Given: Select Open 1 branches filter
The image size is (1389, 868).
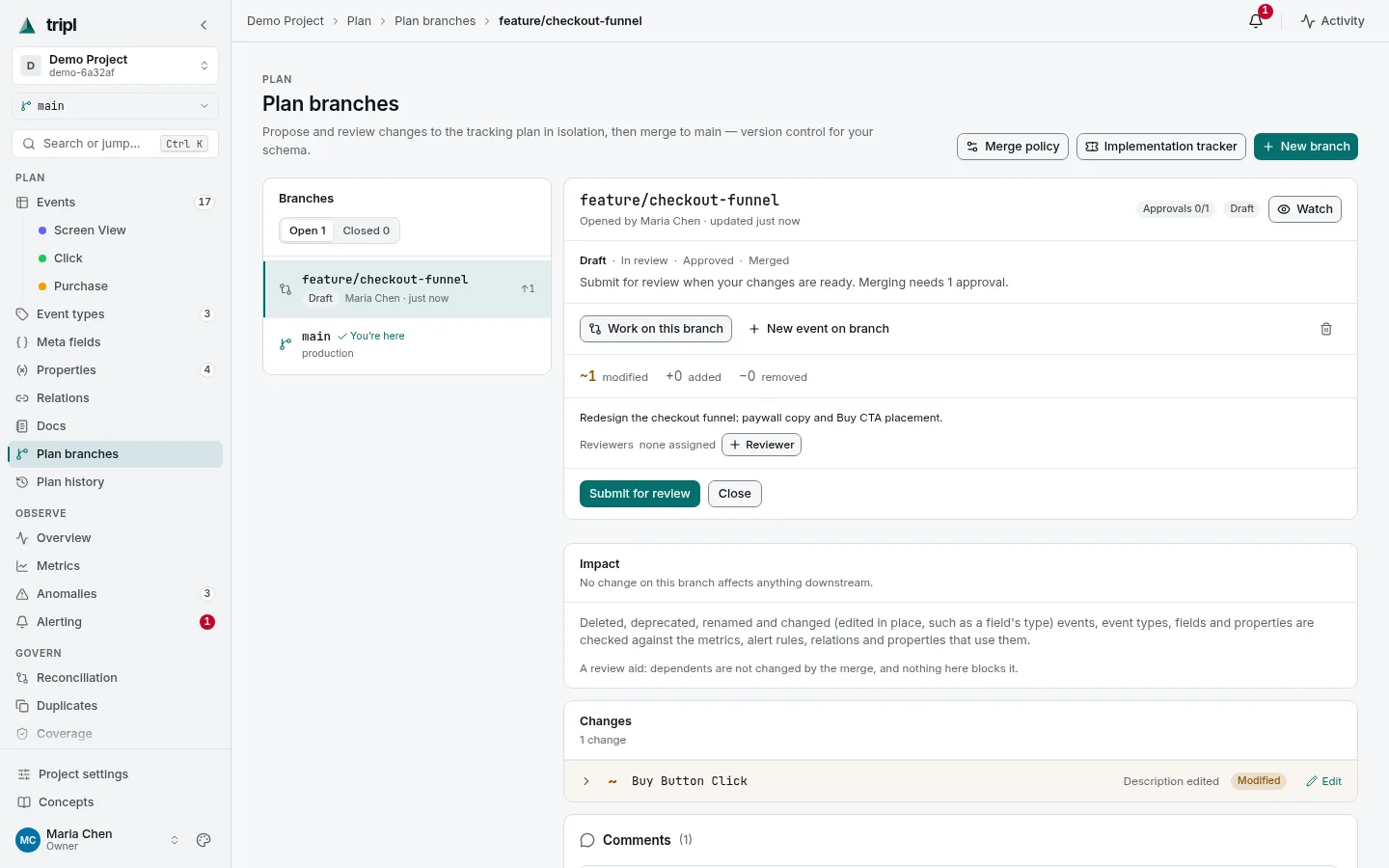Looking at the screenshot, I should click(308, 231).
